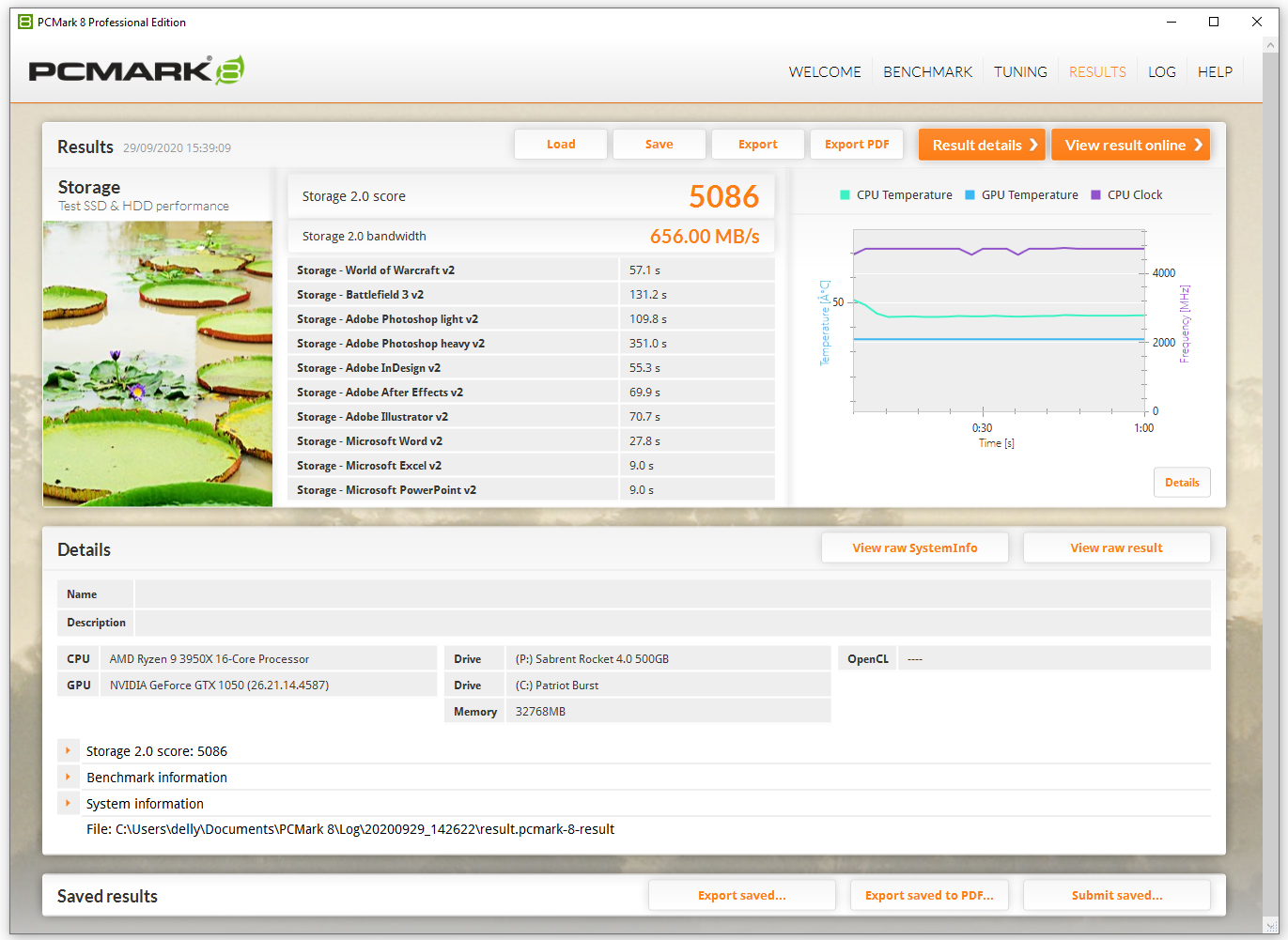Select the Microsoft Excel v2 row
The image size is (1288, 940).
[531, 466]
